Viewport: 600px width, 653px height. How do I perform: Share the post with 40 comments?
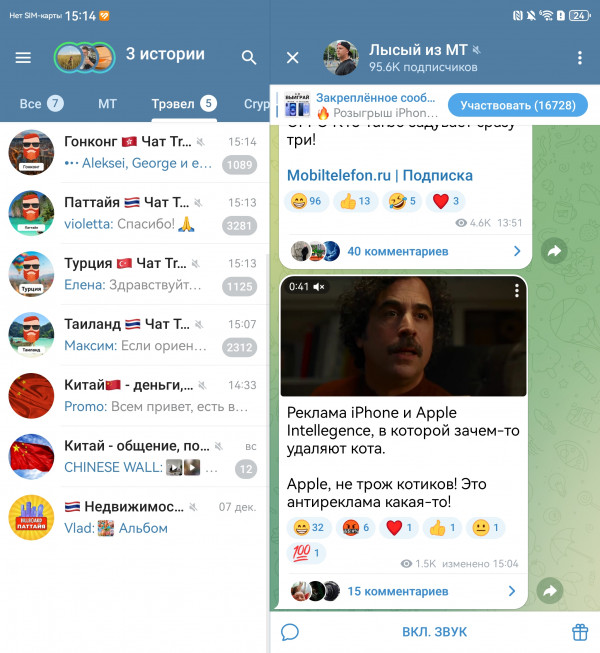pyautogui.click(x=554, y=251)
